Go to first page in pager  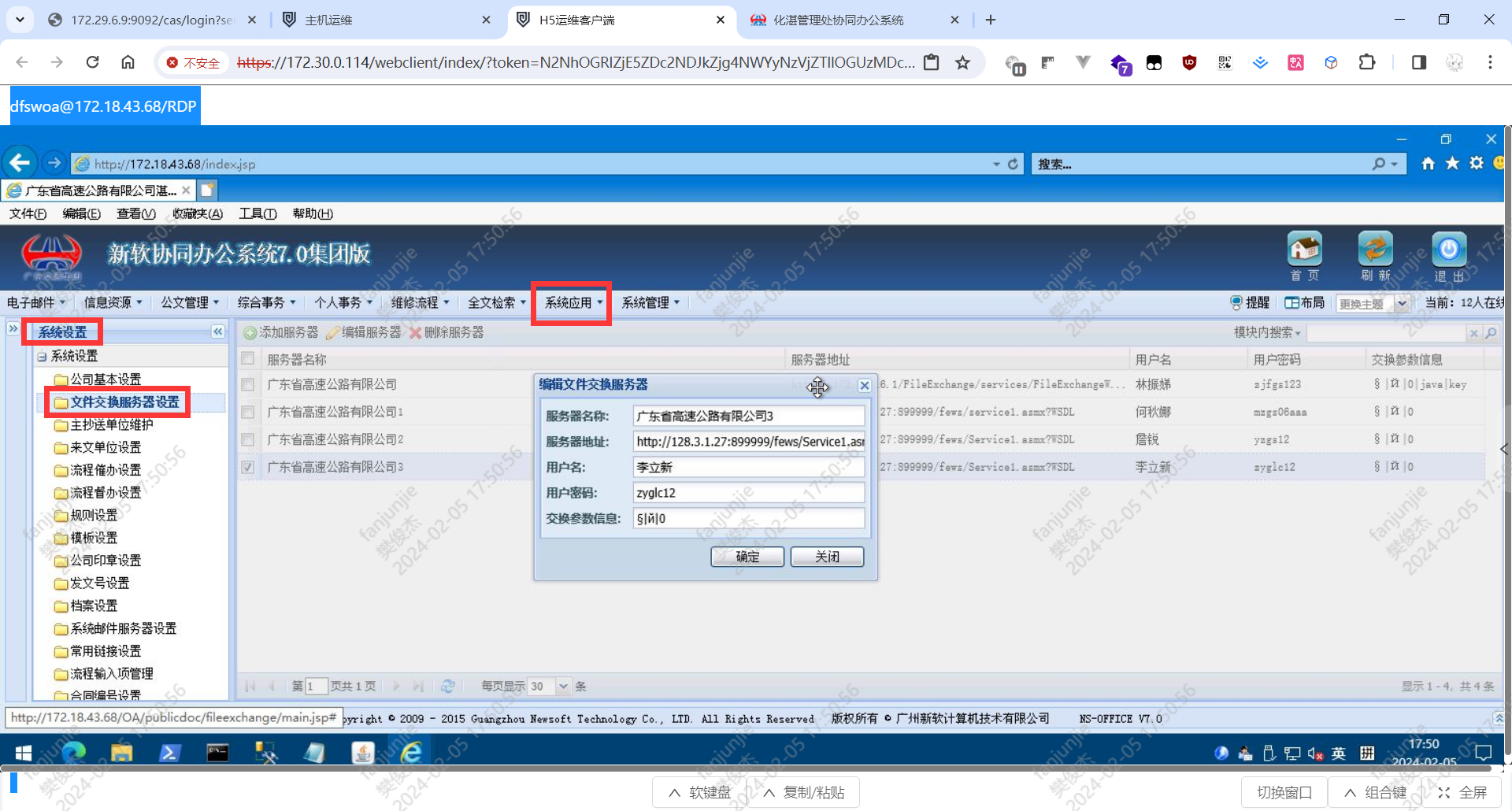[x=250, y=686]
